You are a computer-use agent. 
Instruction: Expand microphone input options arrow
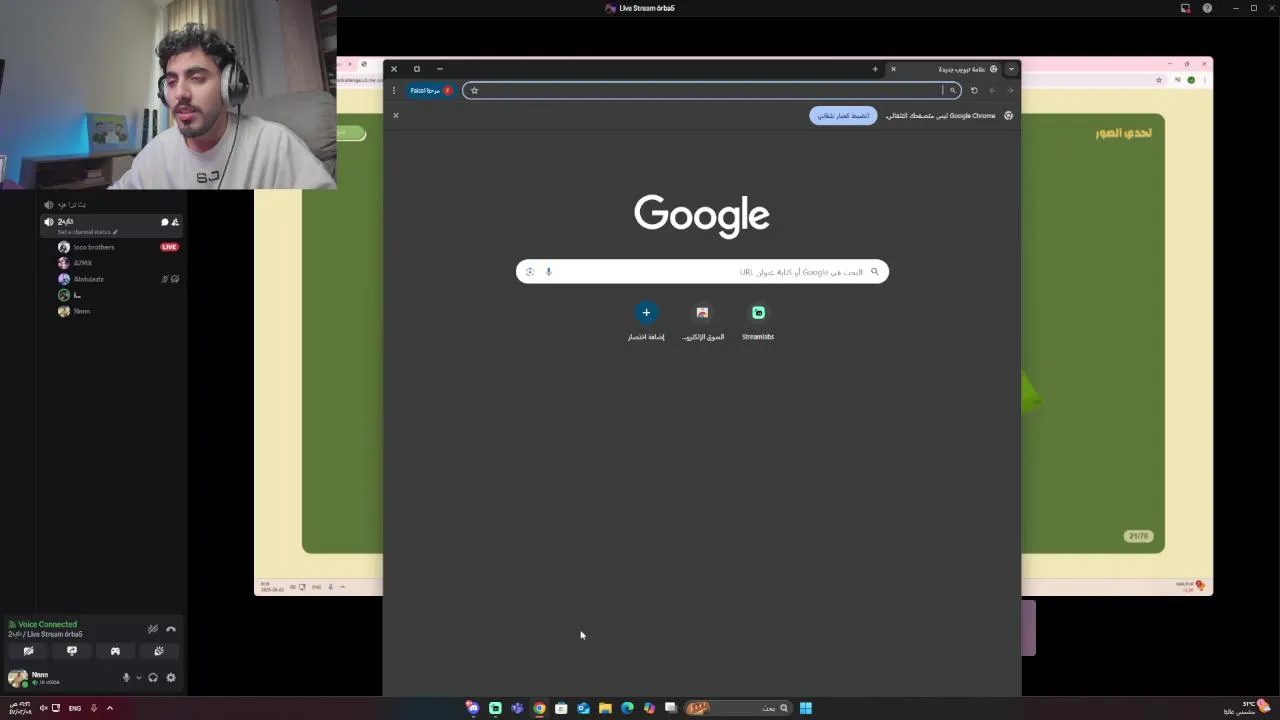[x=139, y=677]
